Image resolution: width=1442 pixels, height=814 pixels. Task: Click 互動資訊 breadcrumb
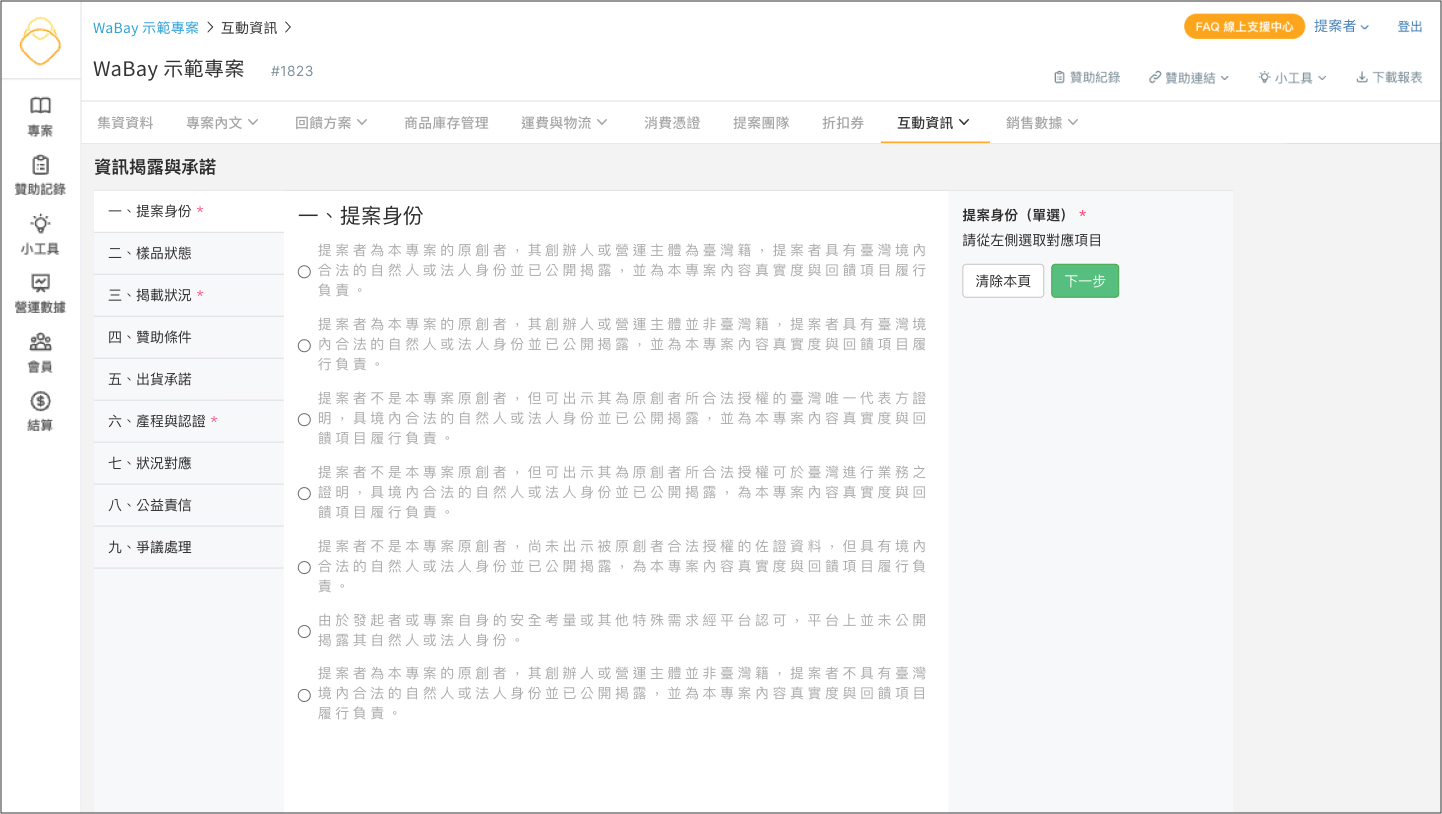coord(249,27)
